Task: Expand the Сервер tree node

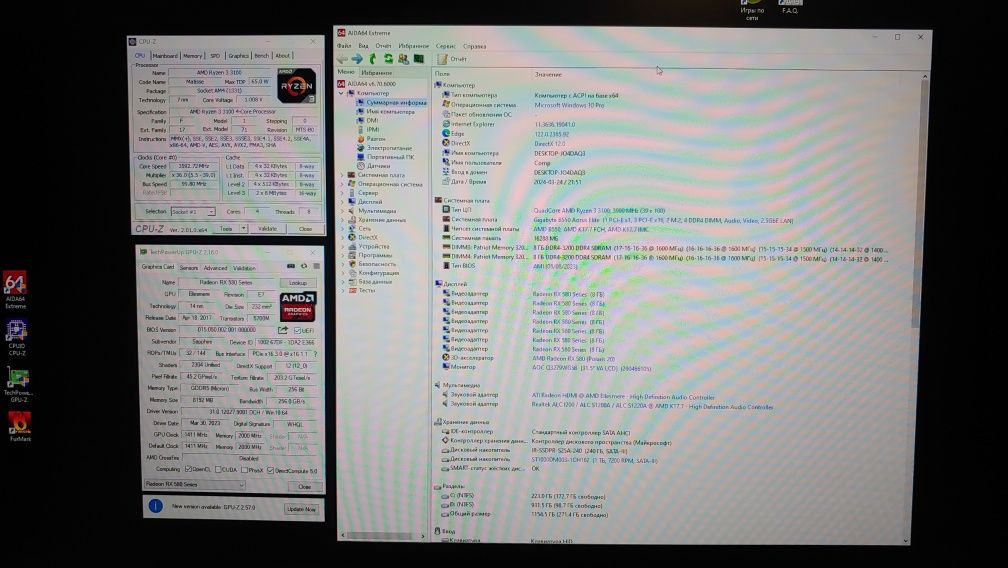Action: pos(341,193)
